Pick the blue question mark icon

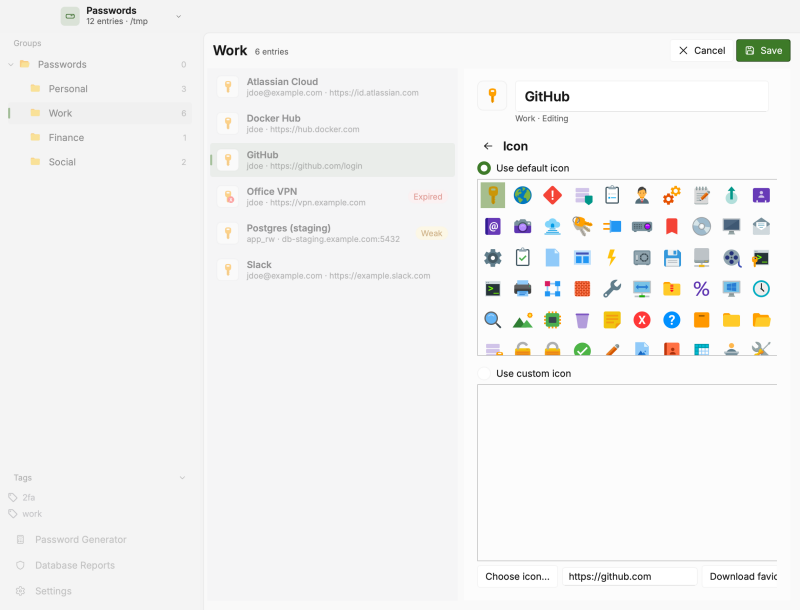click(x=672, y=320)
